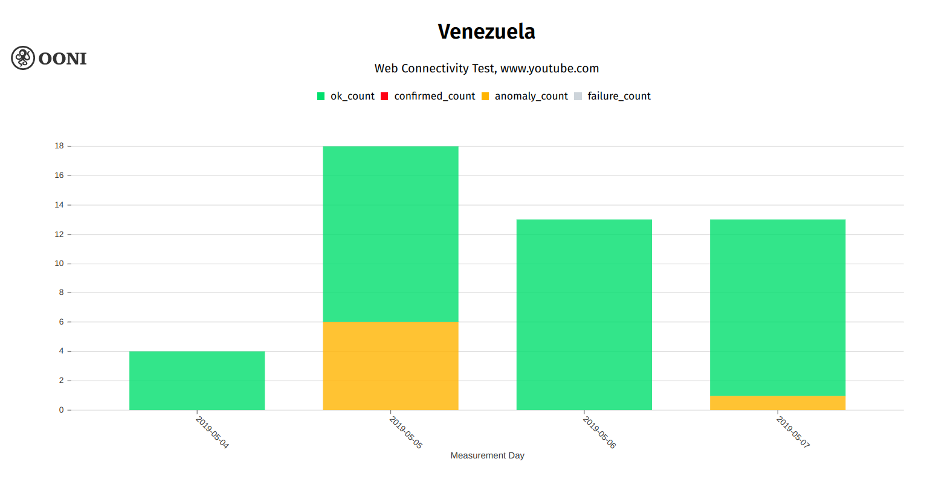Viewport: 936px width, 488px height.
Task: Select the green ok bar for 2019-05-07
Action: [777, 307]
